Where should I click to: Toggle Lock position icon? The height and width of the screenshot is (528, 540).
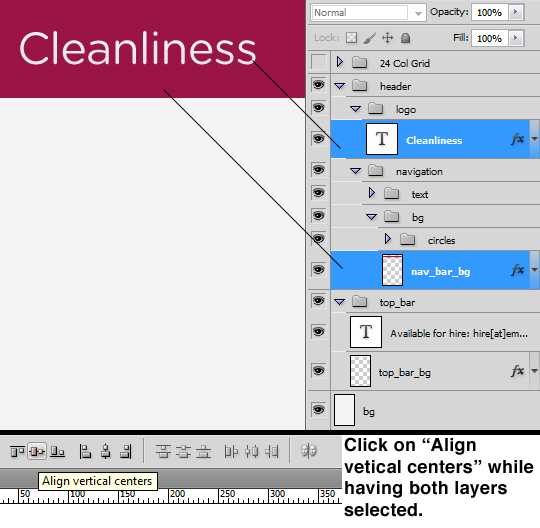click(387, 38)
